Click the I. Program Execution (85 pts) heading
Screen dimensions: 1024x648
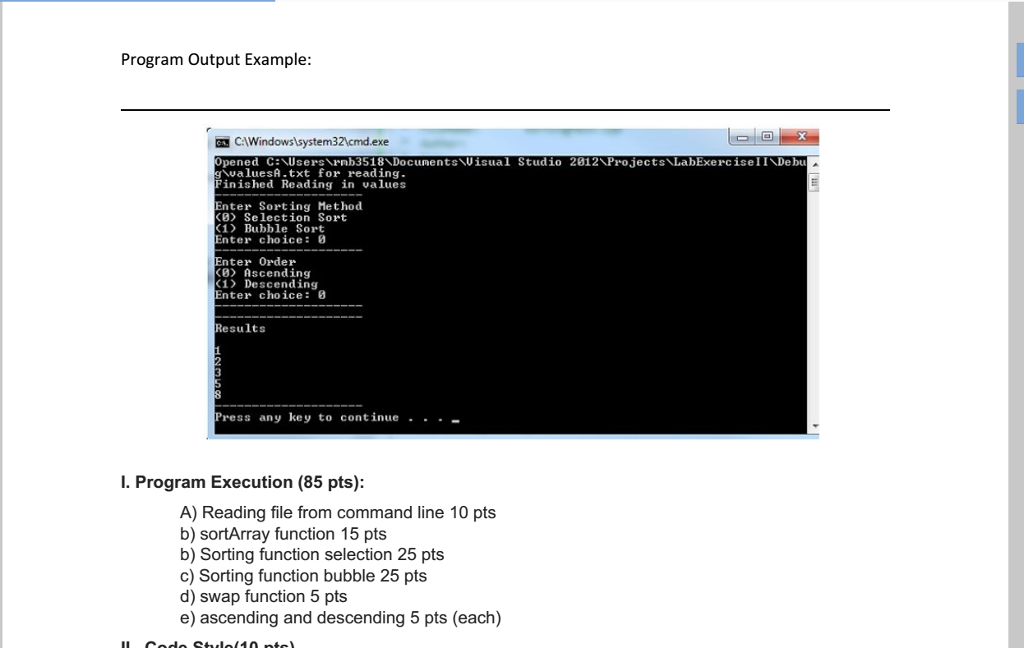[243, 482]
